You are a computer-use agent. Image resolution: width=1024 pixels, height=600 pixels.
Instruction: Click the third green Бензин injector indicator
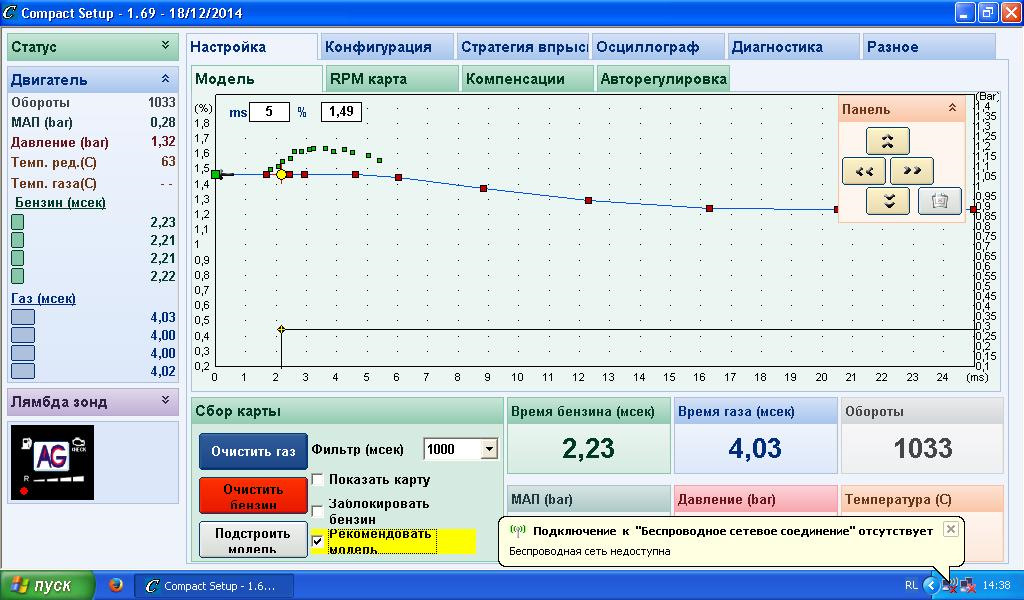tap(18, 258)
